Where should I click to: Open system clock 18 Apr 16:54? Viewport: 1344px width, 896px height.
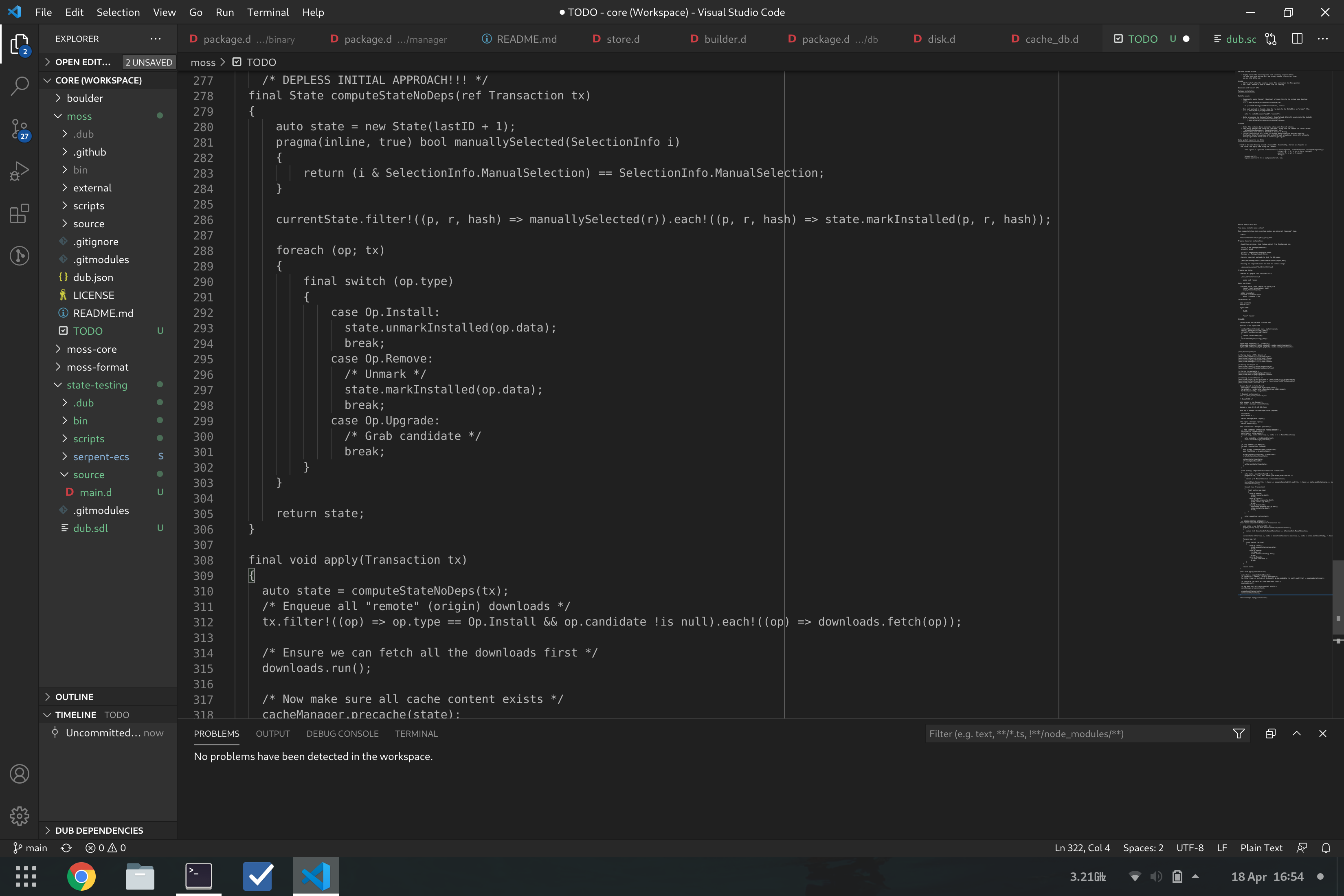point(1267,876)
